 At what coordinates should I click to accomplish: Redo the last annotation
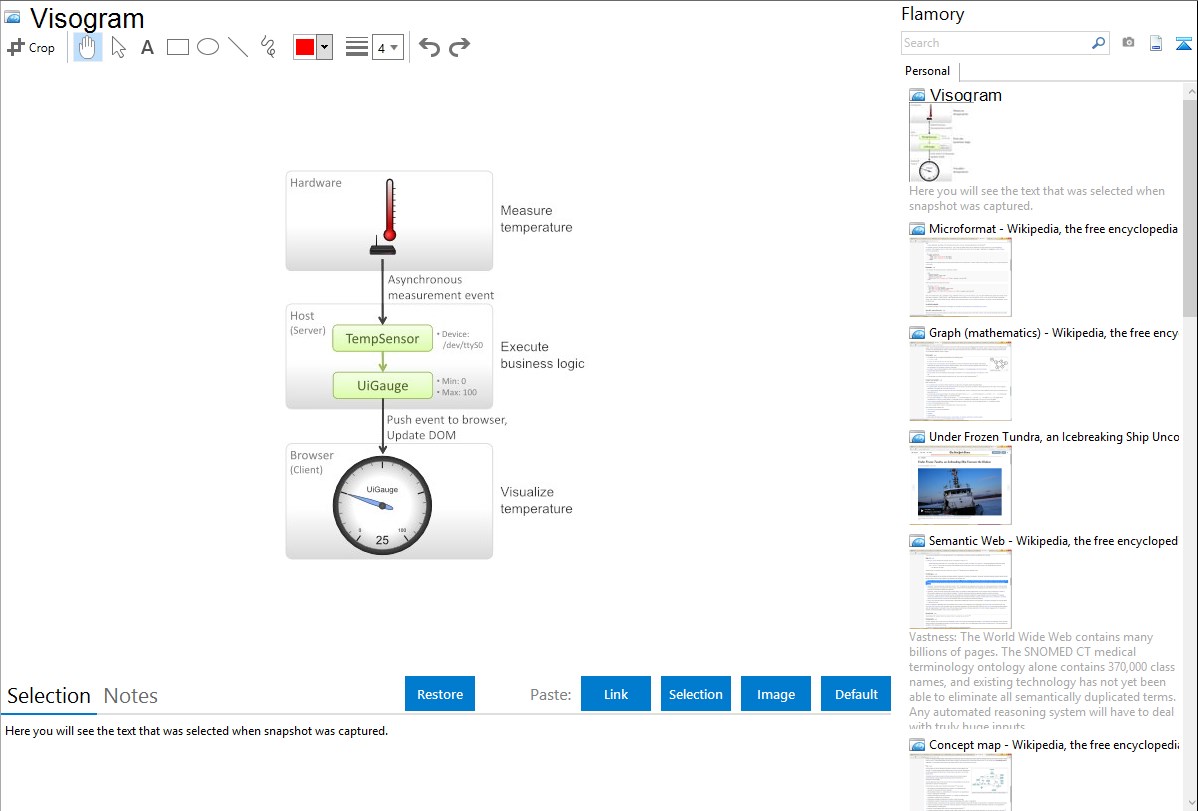point(459,47)
